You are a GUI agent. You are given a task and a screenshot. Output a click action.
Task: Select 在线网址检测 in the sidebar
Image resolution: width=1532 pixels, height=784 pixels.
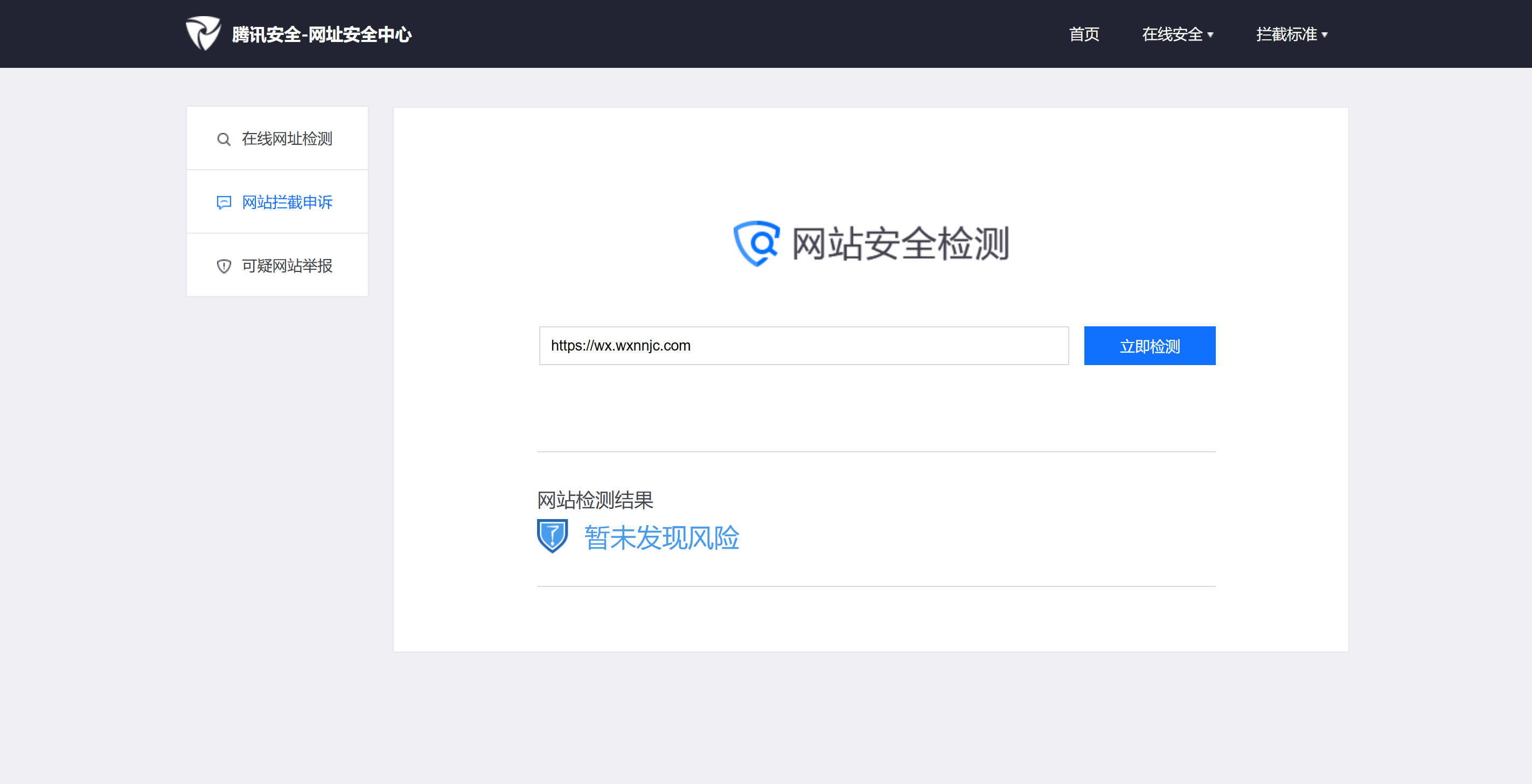[x=287, y=139]
